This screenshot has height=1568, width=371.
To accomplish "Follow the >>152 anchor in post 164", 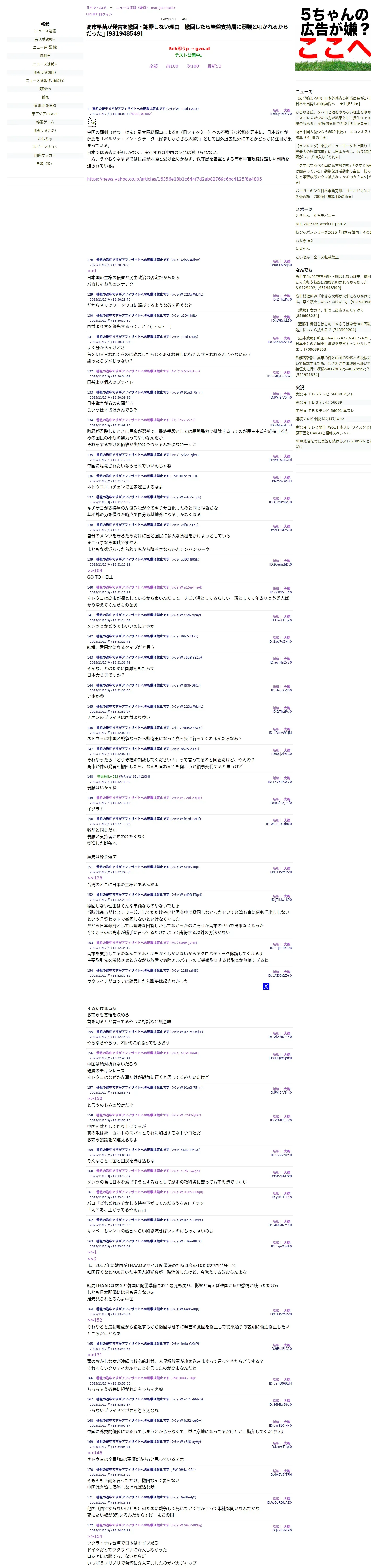I will 95,1320.
